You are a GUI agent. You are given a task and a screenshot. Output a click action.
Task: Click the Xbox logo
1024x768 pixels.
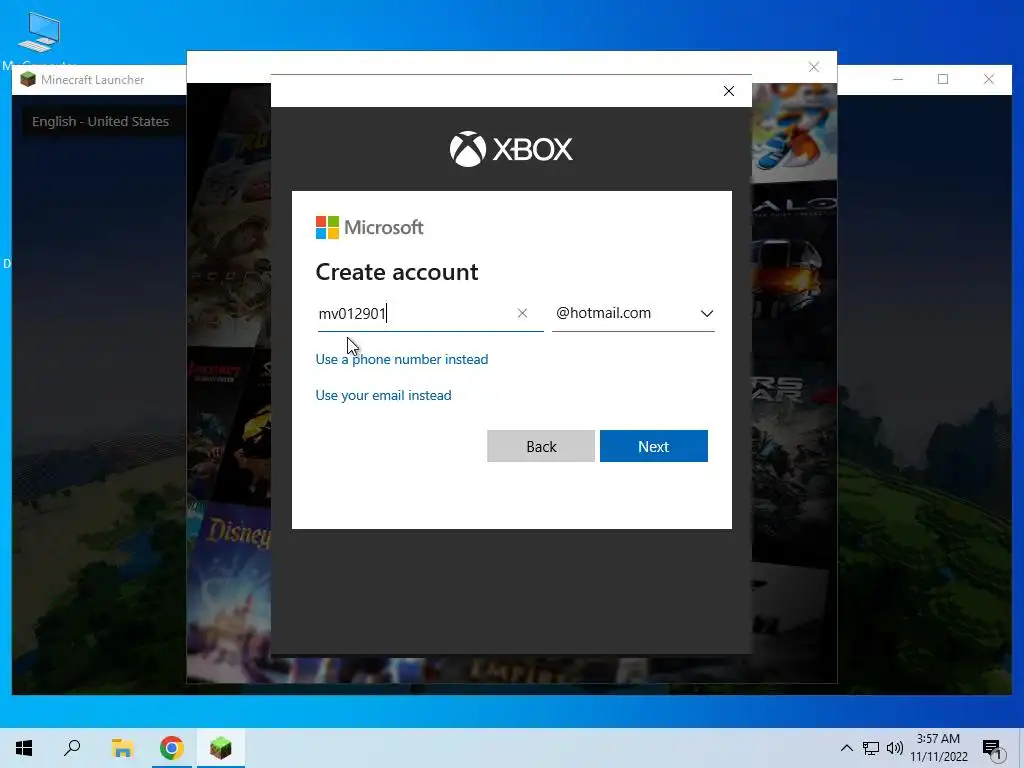pos(511,149)
